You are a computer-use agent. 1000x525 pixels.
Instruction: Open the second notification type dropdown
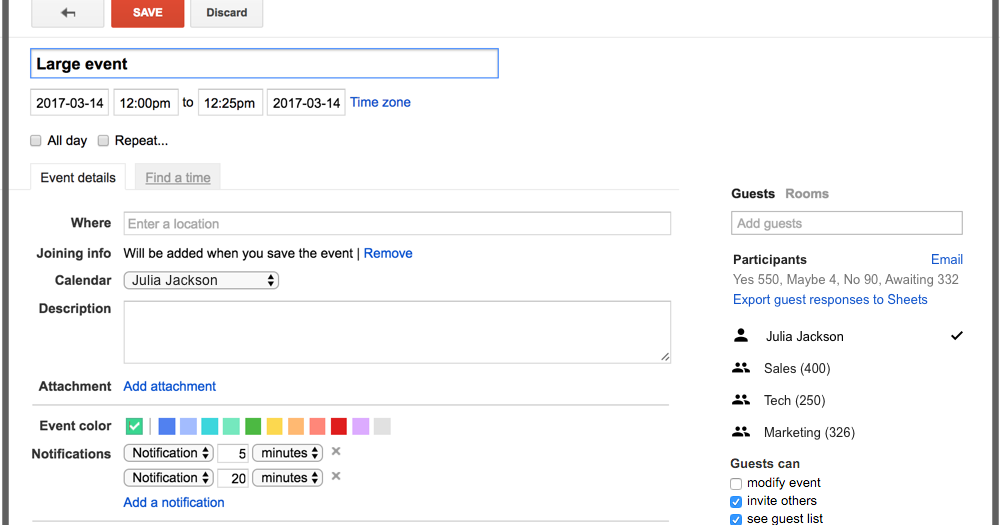[168, 478]
